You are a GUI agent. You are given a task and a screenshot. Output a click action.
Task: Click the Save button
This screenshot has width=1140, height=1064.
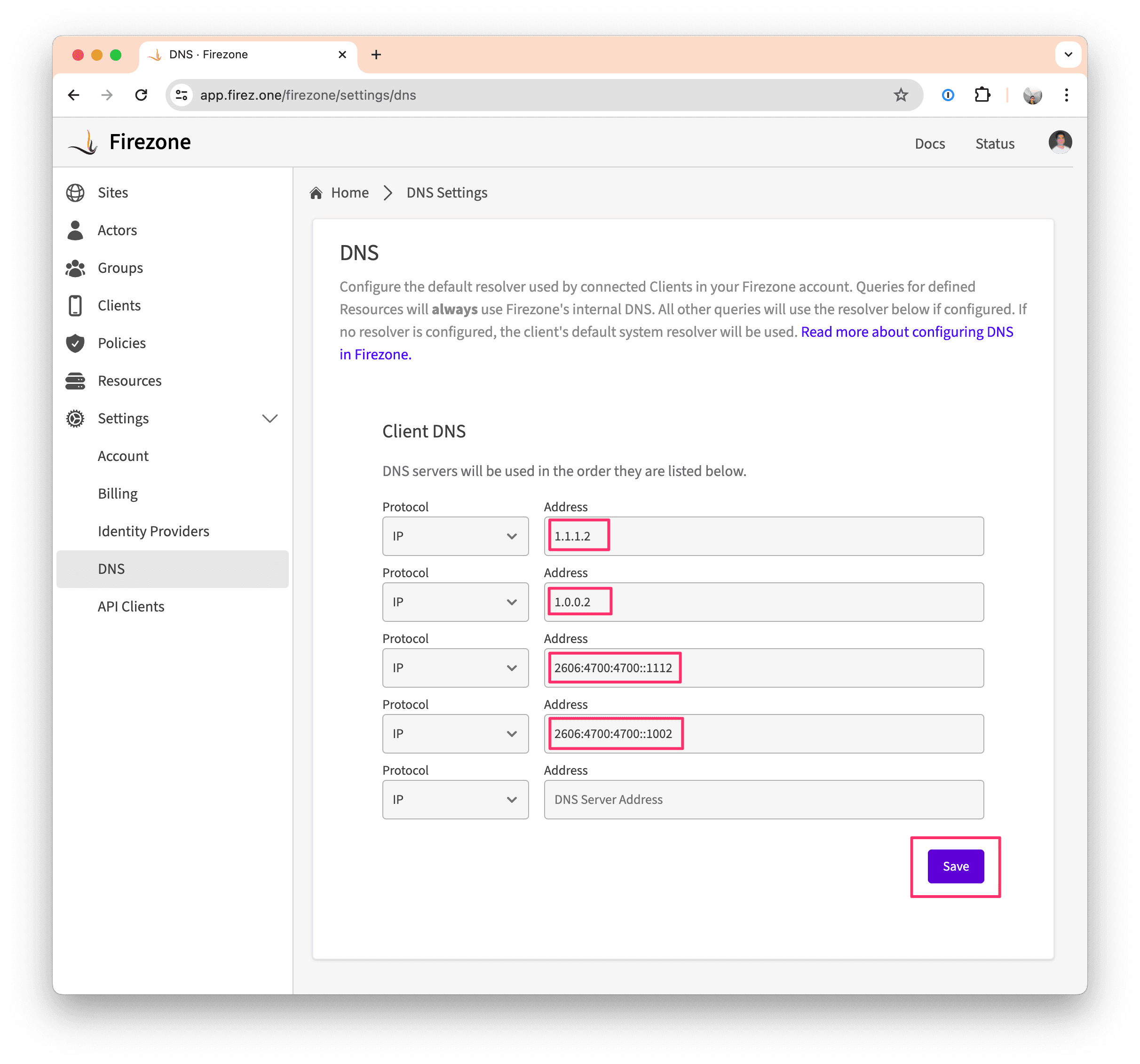[955, 866]
